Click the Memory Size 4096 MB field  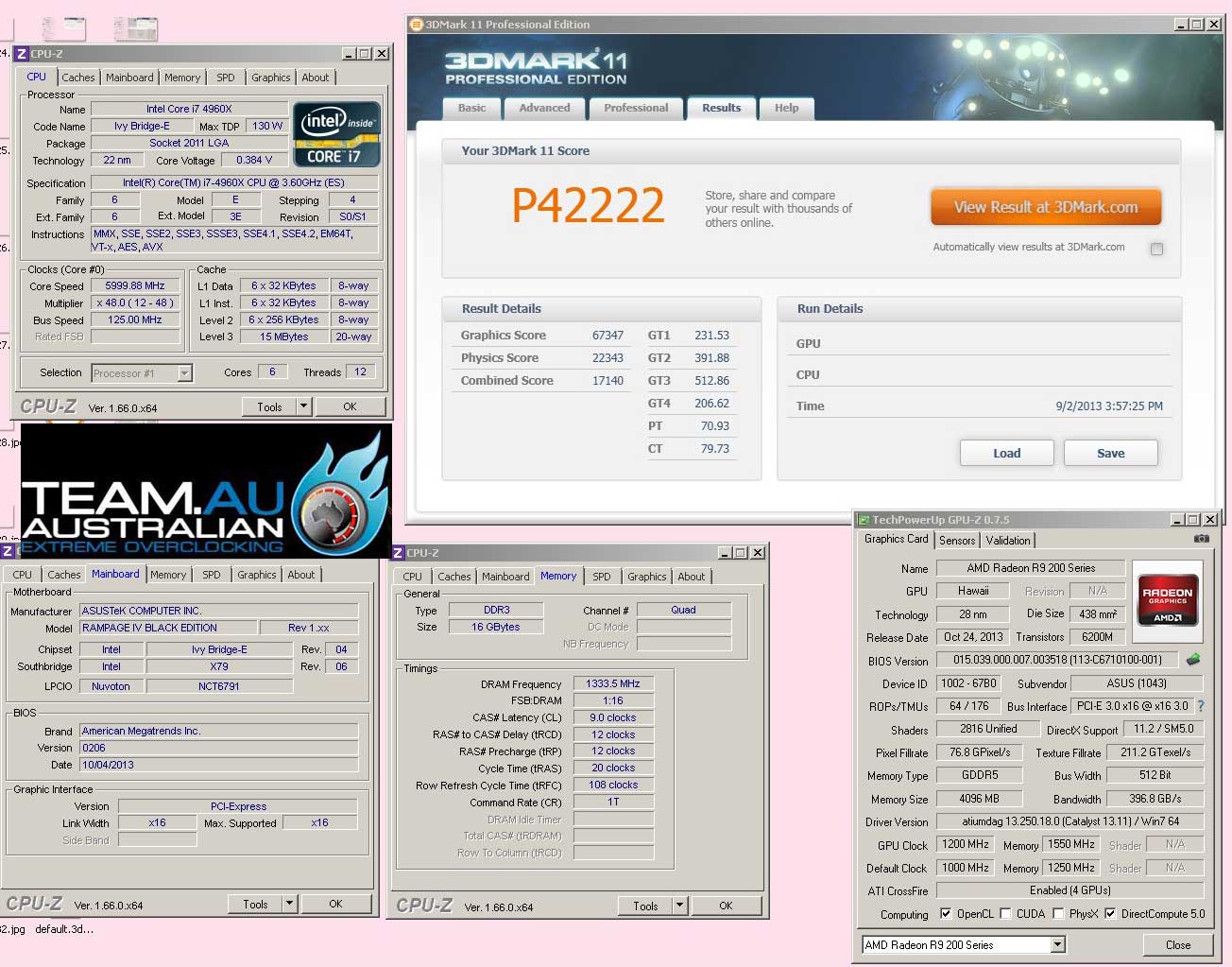pos(980,799)
